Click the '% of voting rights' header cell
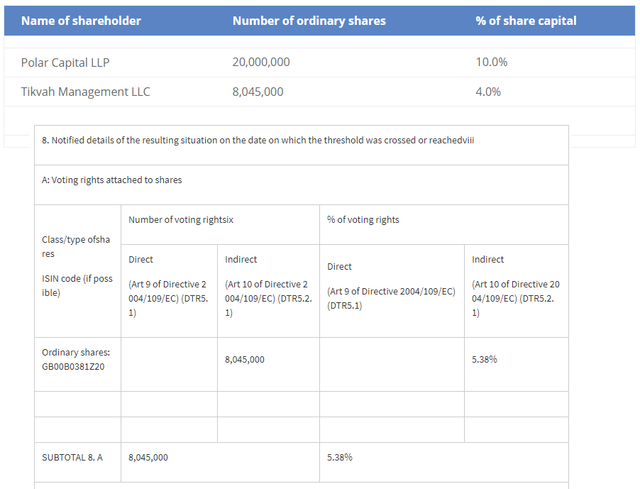 tap(444, 224)
